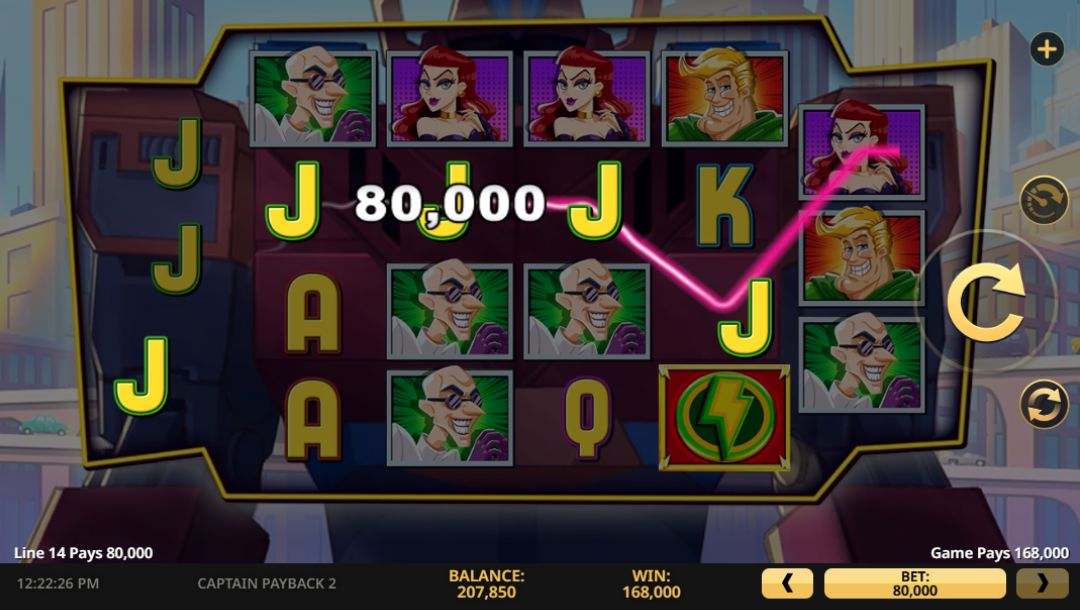Click the WIN 168,000 readout

[x=651, y=584]
